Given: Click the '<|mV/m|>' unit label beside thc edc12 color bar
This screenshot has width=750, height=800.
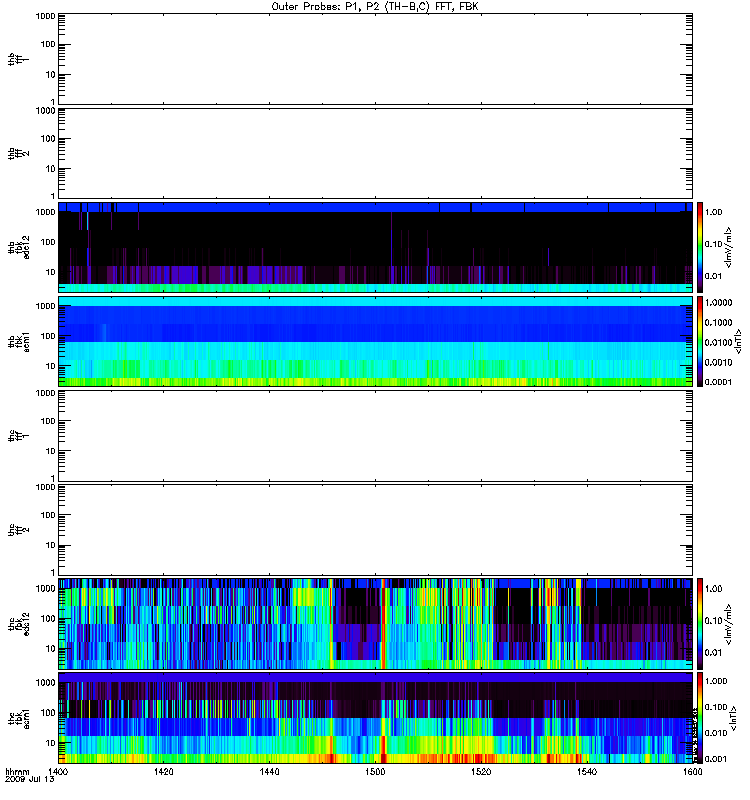Looking at the screenshot, I should (729, 624).
